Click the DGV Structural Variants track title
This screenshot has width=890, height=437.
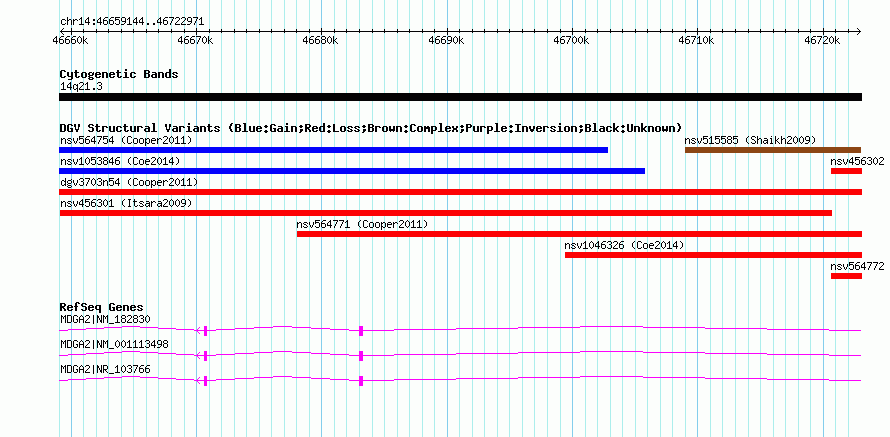pyautogui.click(x=371, y=128)
